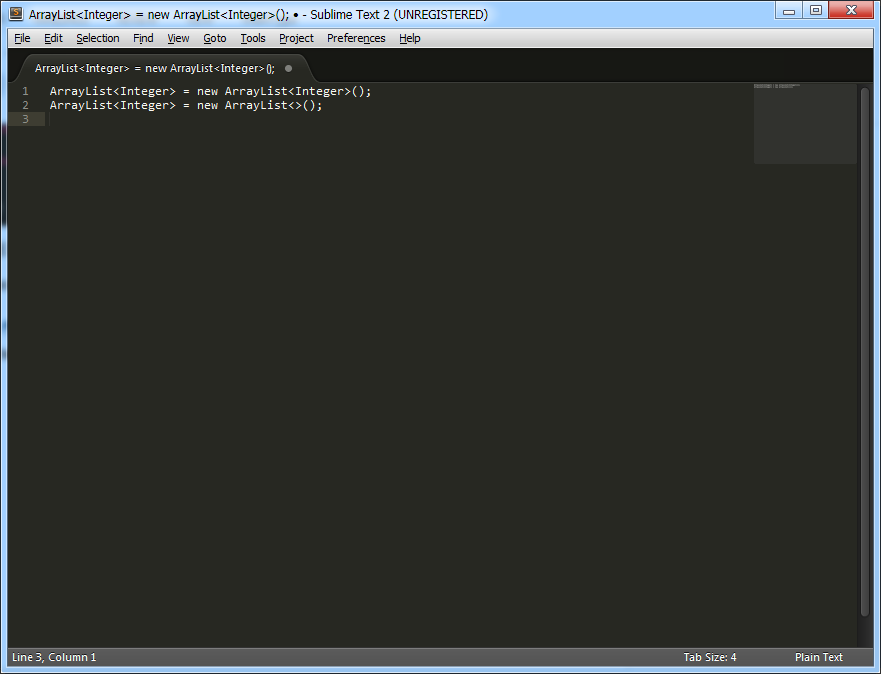Open the Help menu
Image resolution: width=881 pixels, height=674 pixels.
point(410,38)
